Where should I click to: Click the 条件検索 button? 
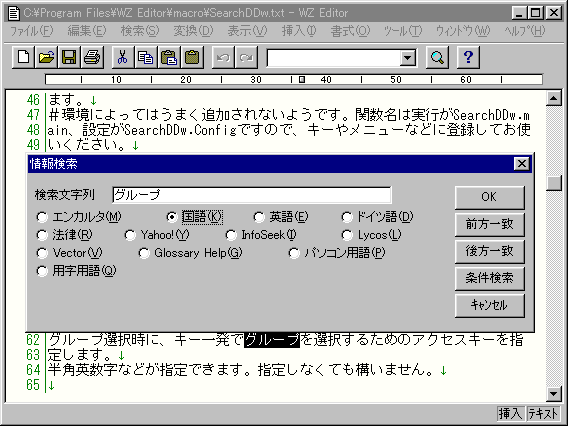click(x=489, y=278)
